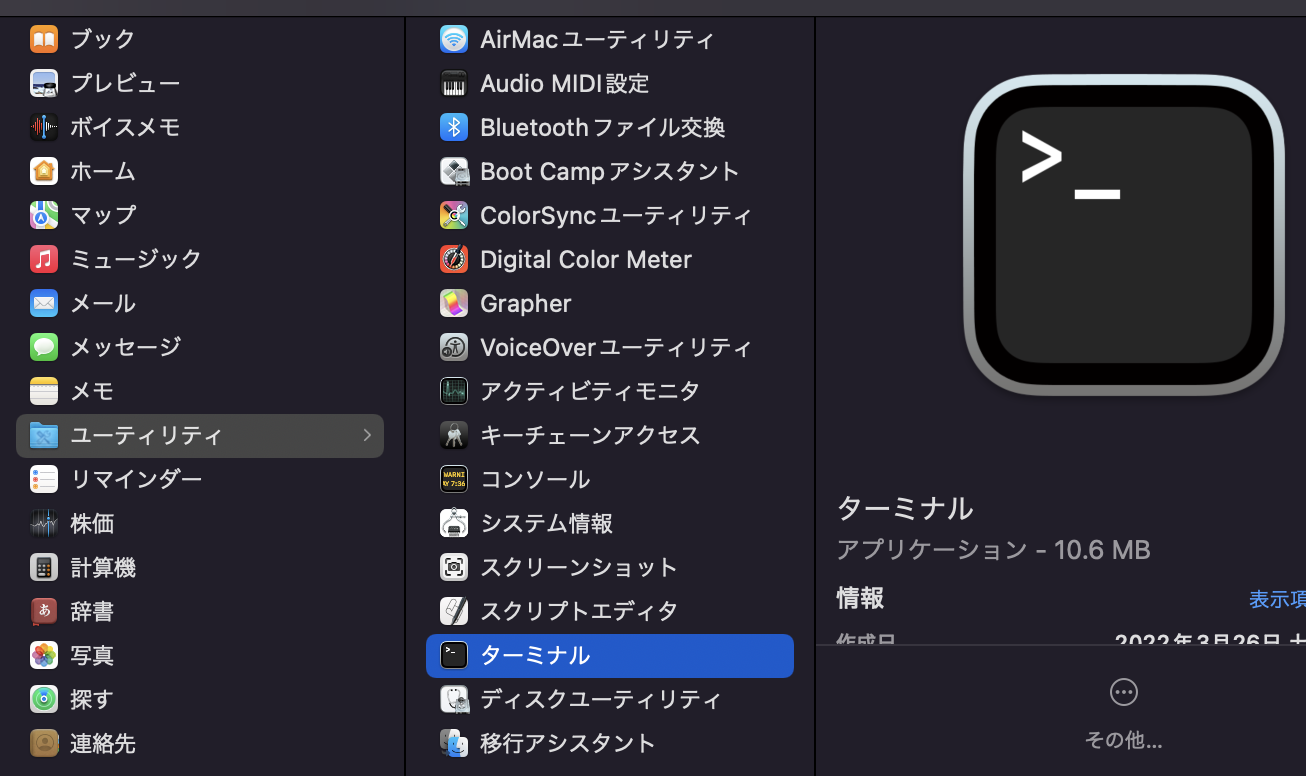Select the ユーティリティ folder row
The image size is (1306, 776).
coord(200,436)
